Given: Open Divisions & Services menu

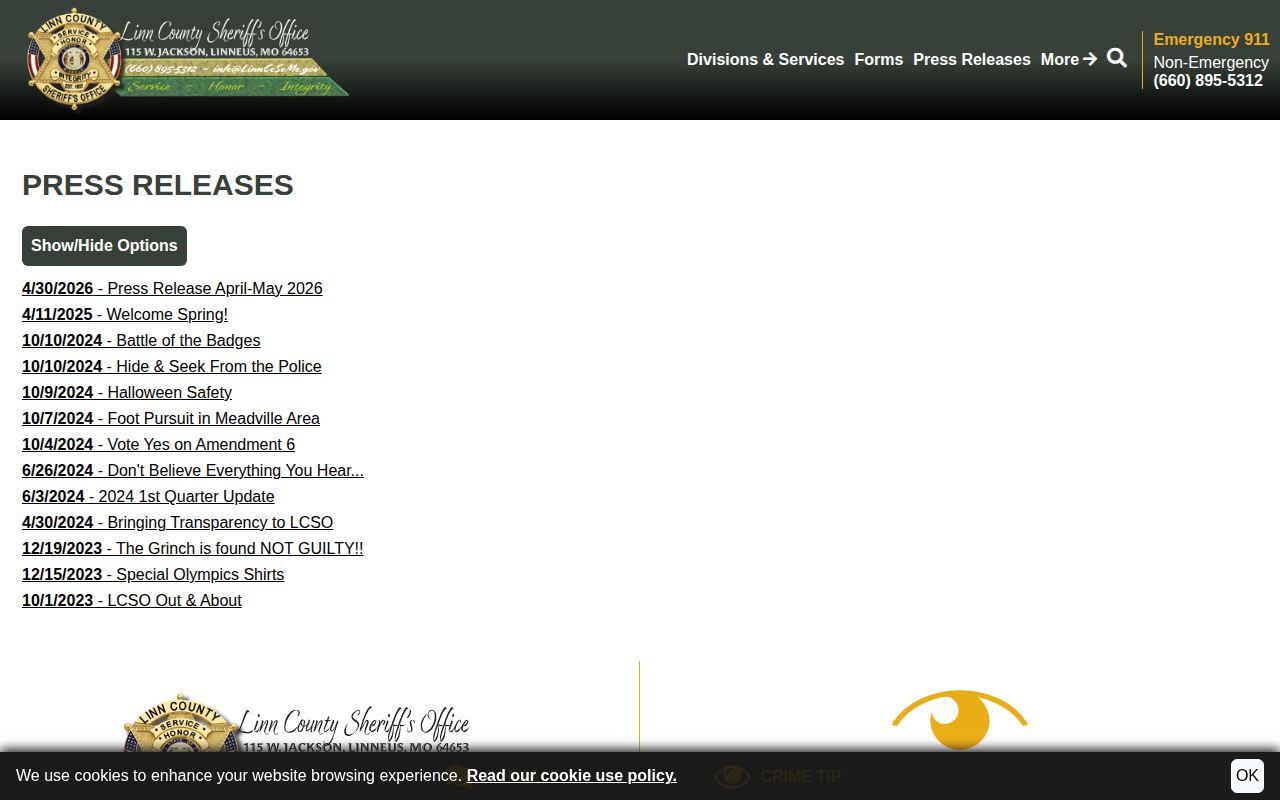Looking at the screenshot, I should 765,59.
